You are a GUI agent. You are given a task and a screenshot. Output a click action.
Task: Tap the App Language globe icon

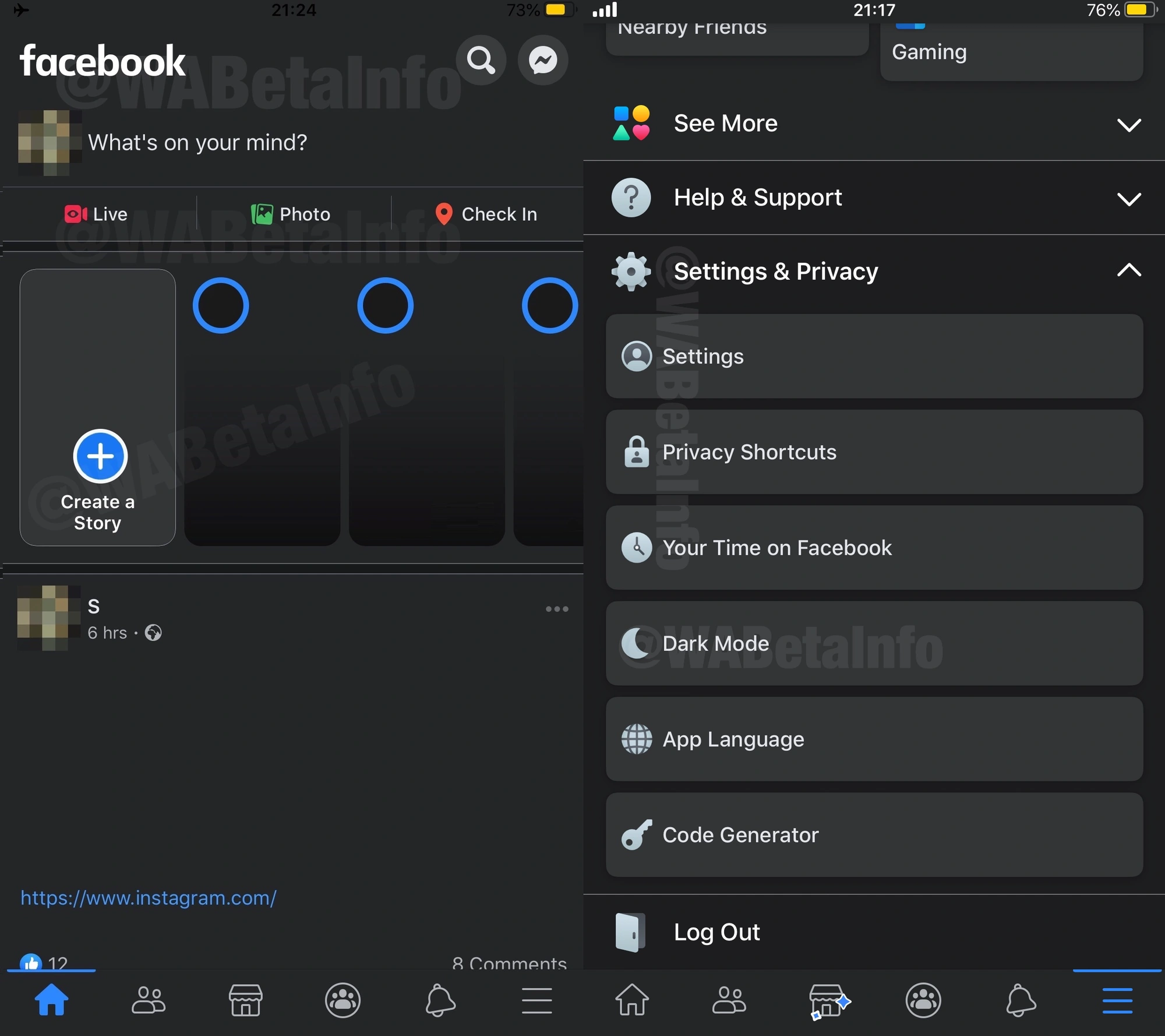click(x=637, y=739)
